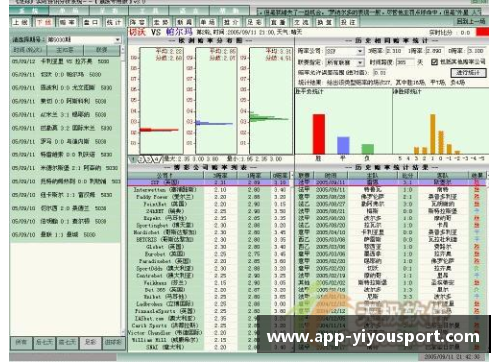Click the 1赔率 field showing 2.890
This screenshot has width=500, height=362.
tap(435, 51)
